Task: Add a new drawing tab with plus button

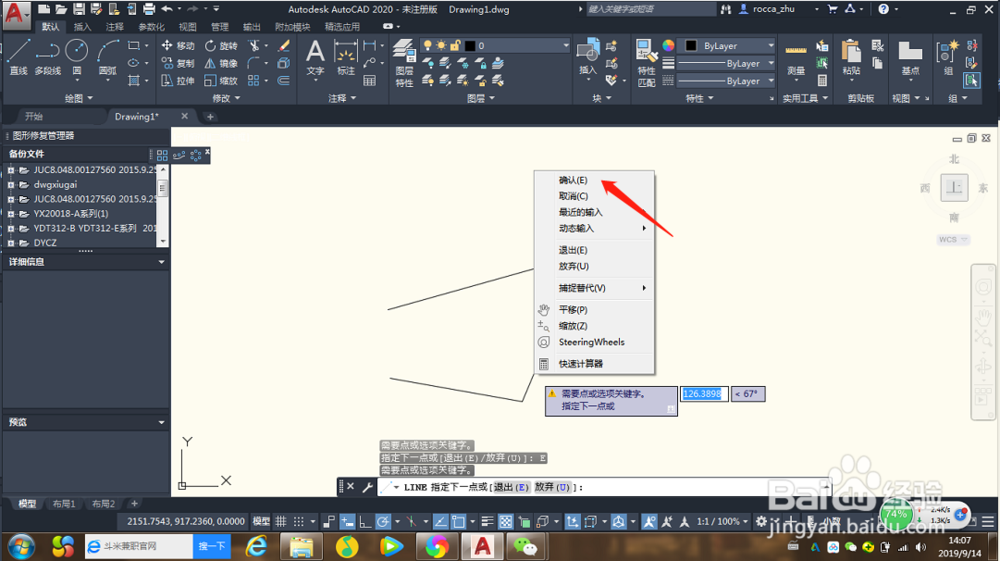Action: tap(210, 117)
